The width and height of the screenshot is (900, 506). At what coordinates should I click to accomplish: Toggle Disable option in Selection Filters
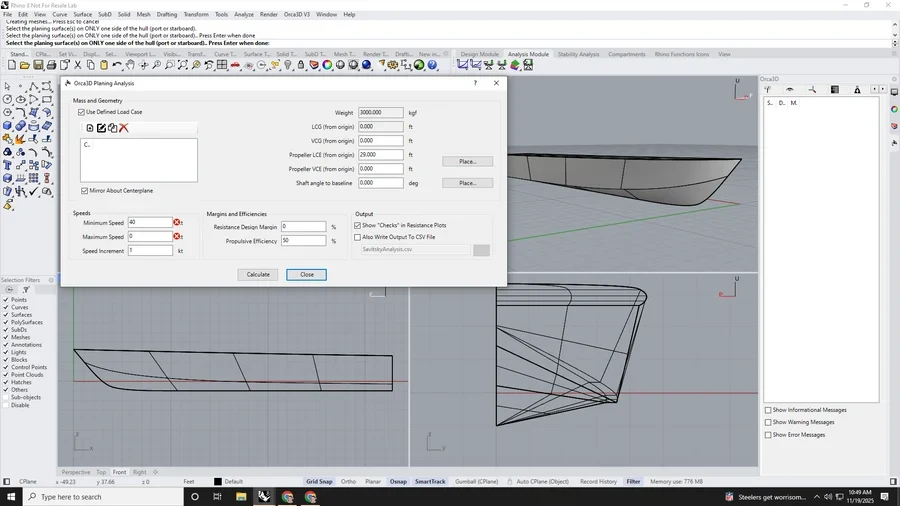pyautogui.click(x=6, y=405)
